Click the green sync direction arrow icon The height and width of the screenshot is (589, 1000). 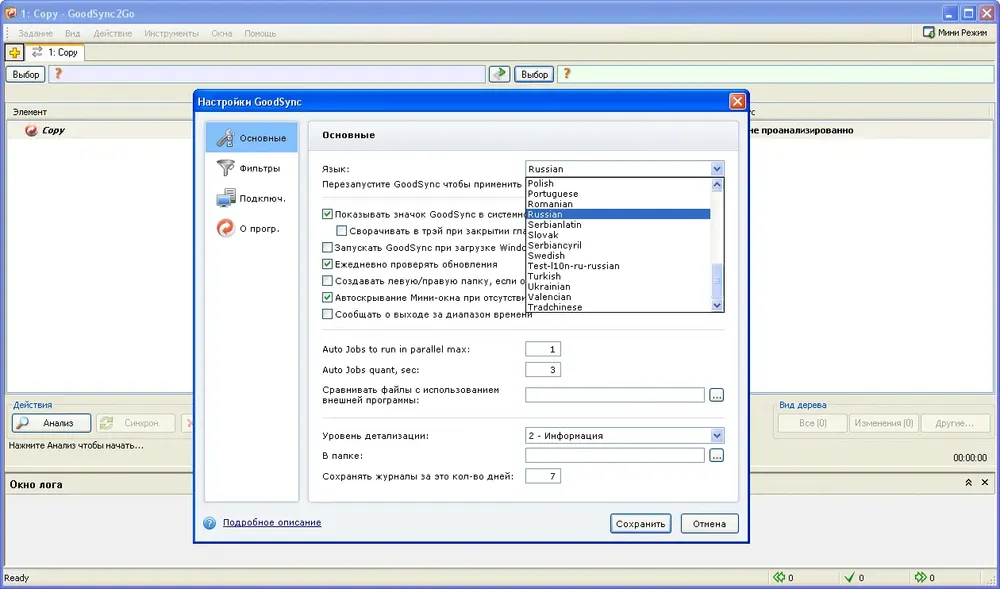499,74
